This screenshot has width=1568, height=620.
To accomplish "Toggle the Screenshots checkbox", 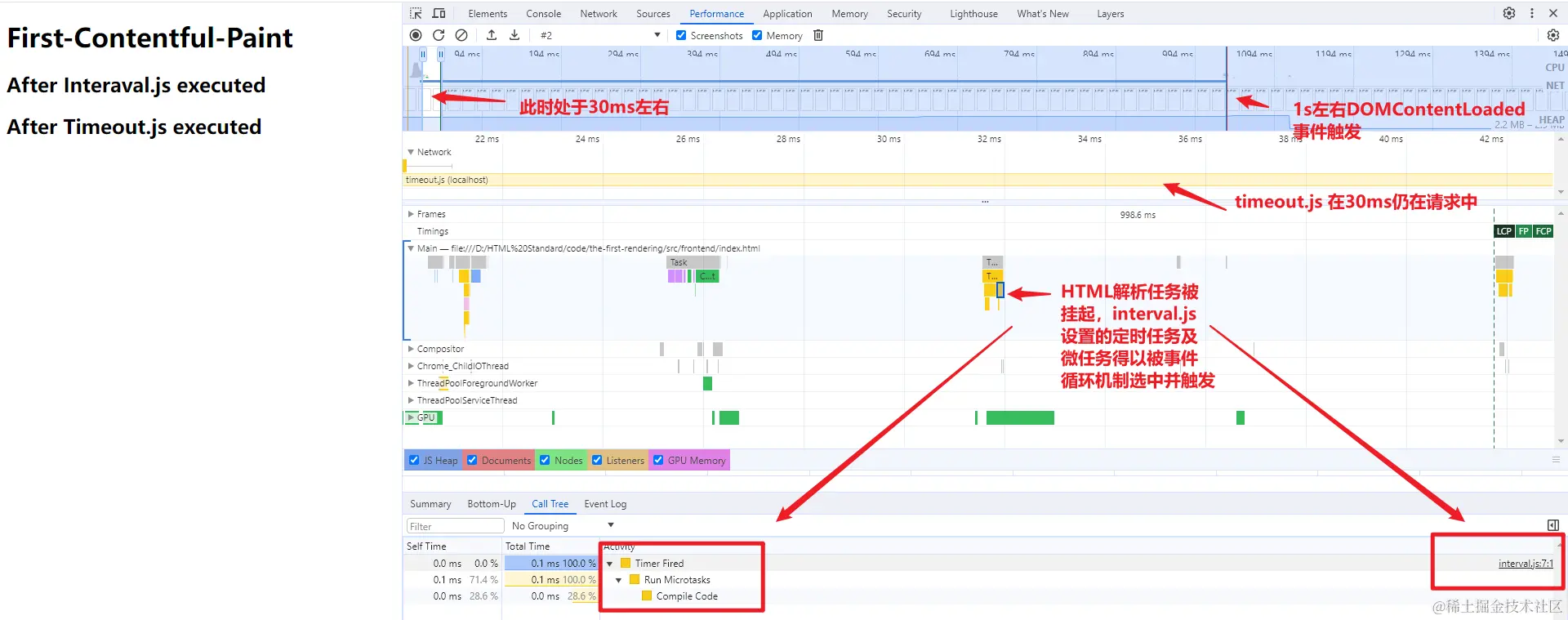I will (681, 35).
